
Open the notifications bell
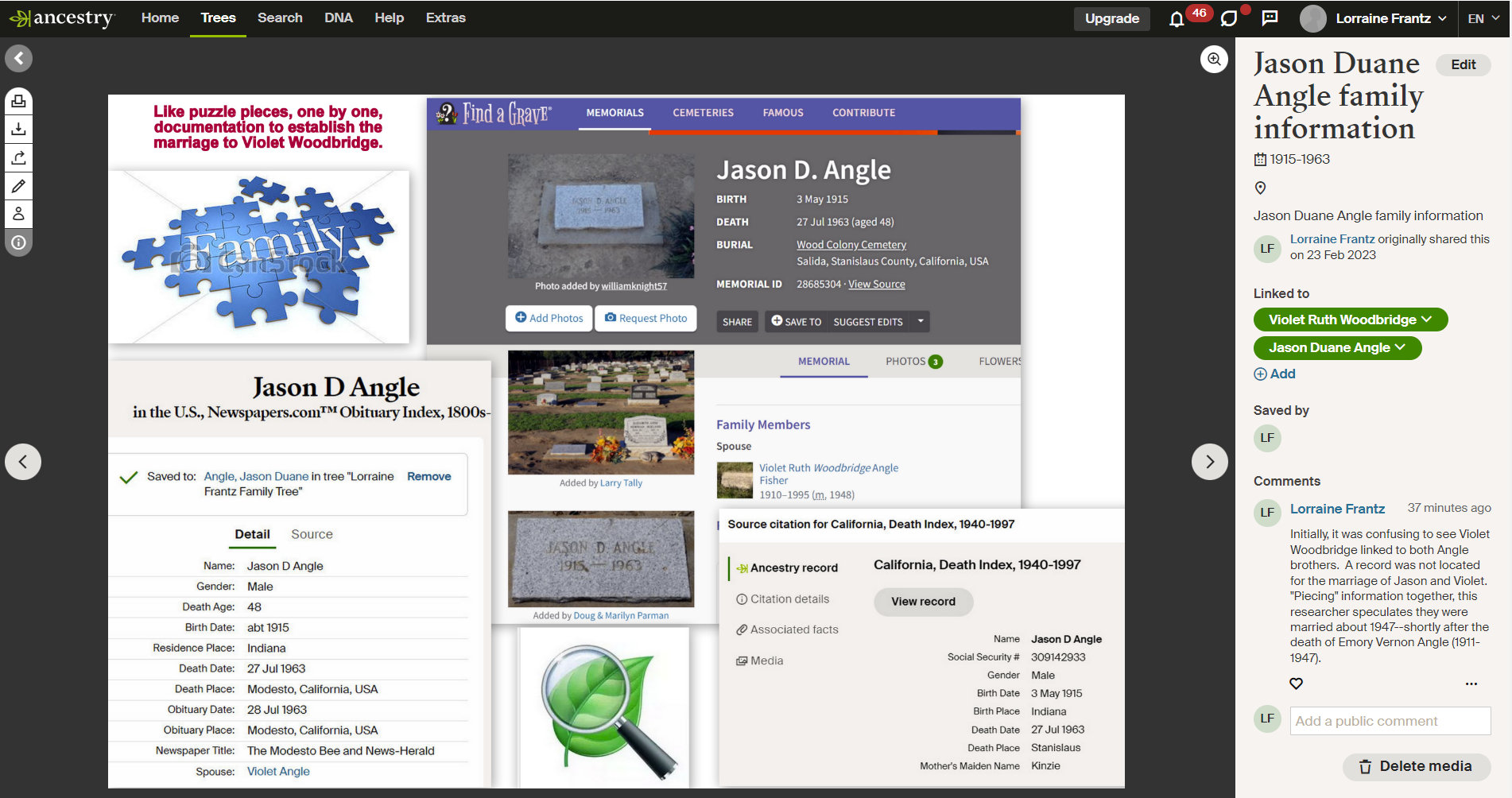coord(1177,19)
